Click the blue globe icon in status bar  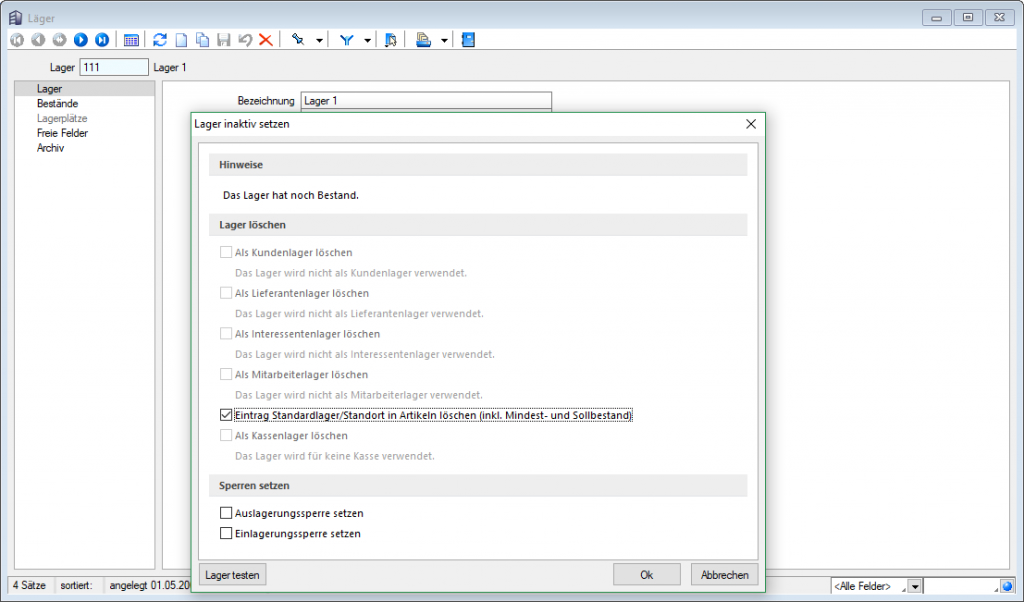[x=1007, y=586]
